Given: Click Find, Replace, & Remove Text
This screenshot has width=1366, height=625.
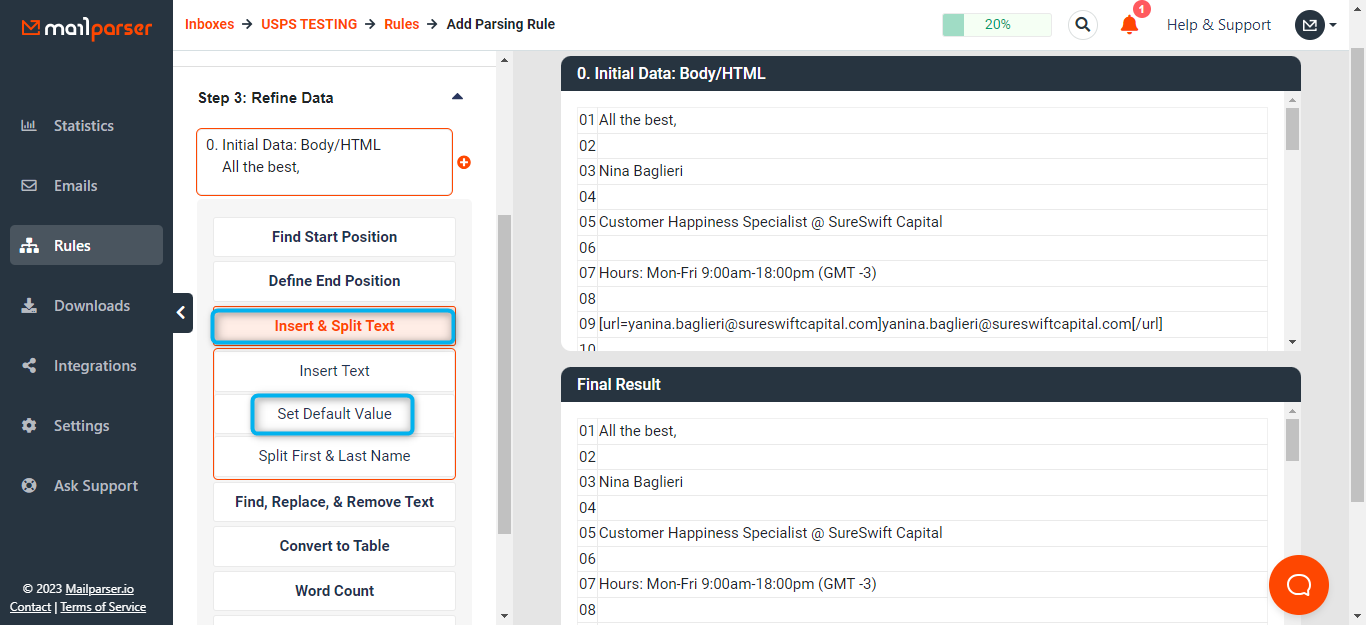Looking at the screenshot, I should (334, 501).
